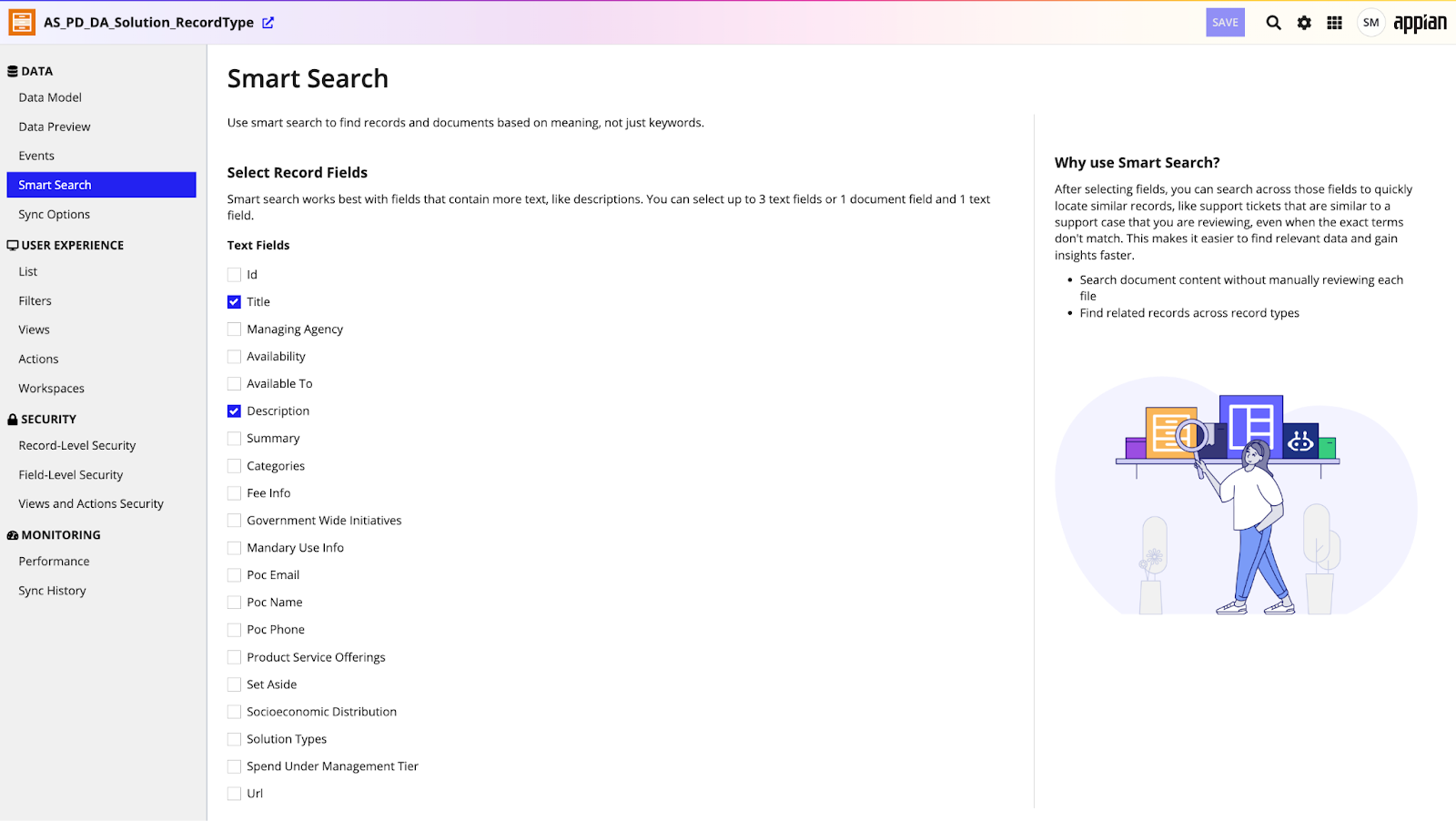Save the record type
The width and height of the screenshot is (1456, 821).
(1225, 23)
